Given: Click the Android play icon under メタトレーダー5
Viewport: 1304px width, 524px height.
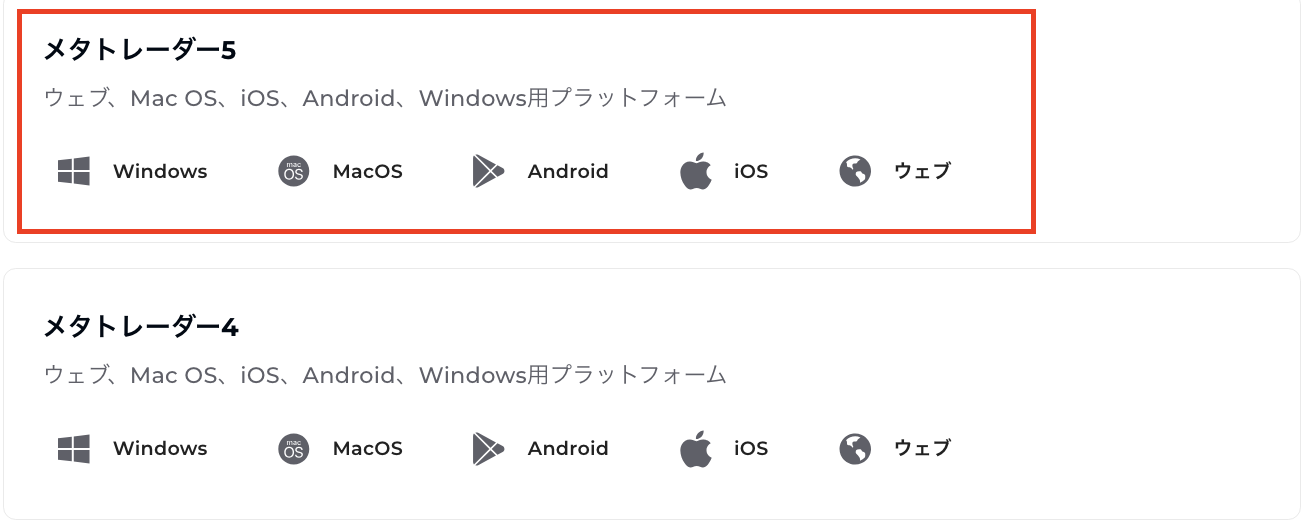Looking at the screenshot, I should (487, 171).
